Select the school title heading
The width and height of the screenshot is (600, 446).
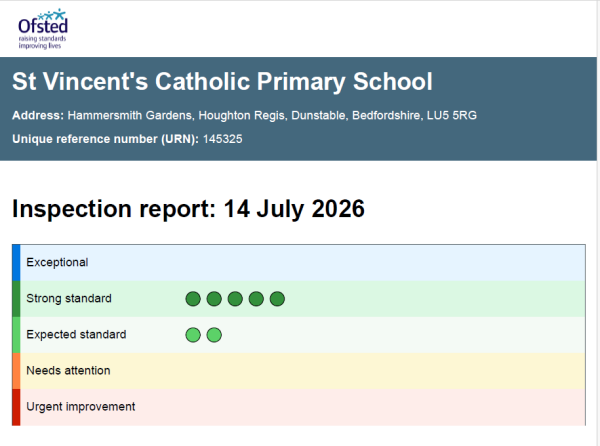pyautogui.click(x=222, y=81)
